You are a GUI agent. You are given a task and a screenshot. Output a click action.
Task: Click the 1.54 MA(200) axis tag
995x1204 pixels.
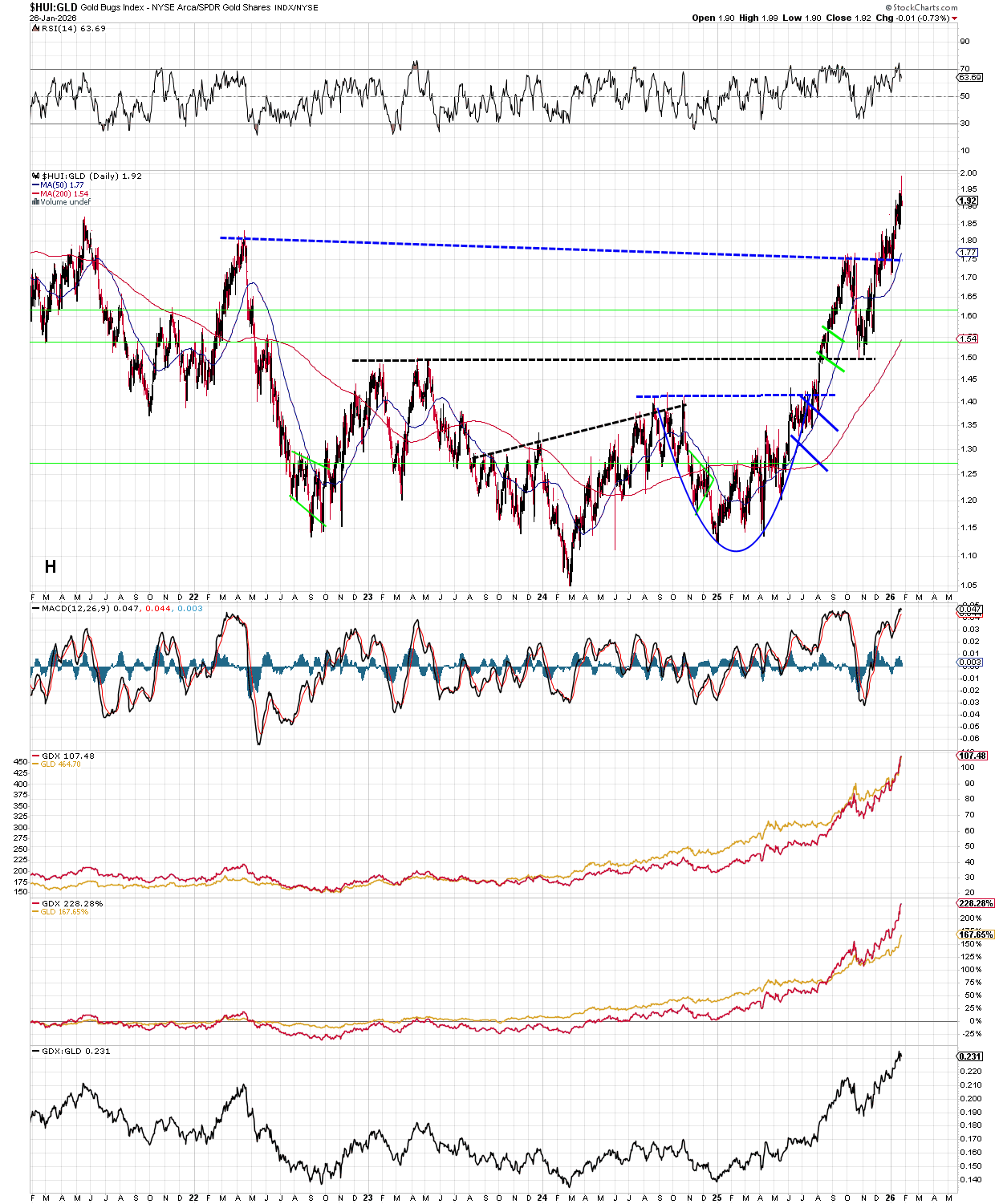(968, 339)
